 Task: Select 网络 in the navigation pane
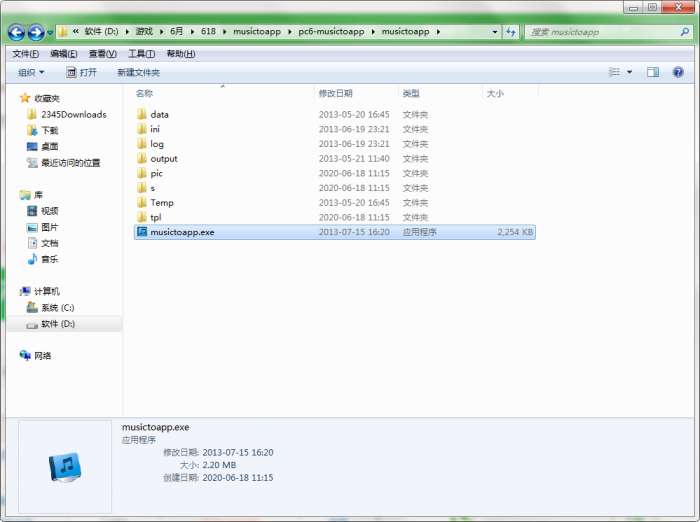click(42, 355)
